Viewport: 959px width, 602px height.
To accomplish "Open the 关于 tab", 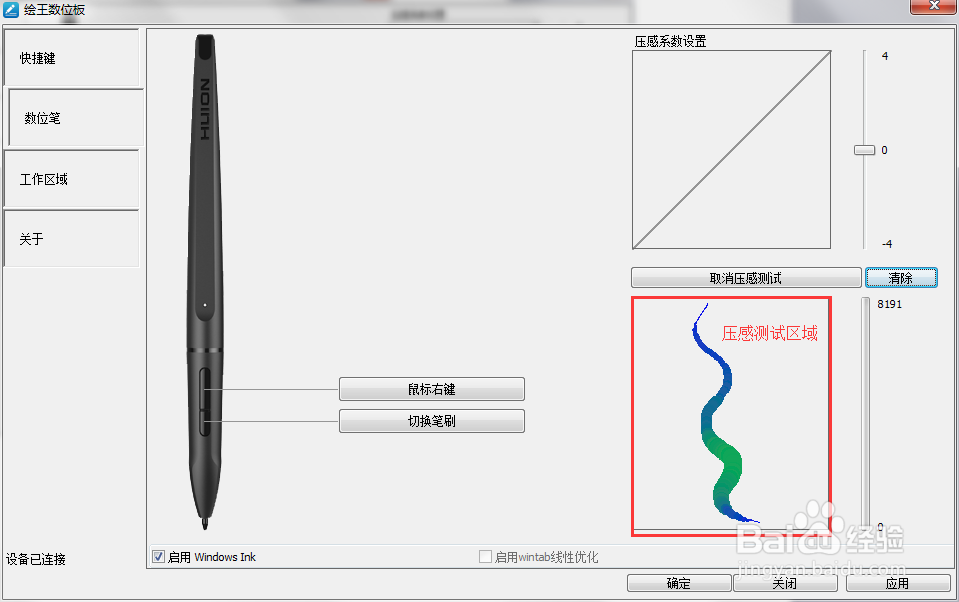I will (72, 239).
